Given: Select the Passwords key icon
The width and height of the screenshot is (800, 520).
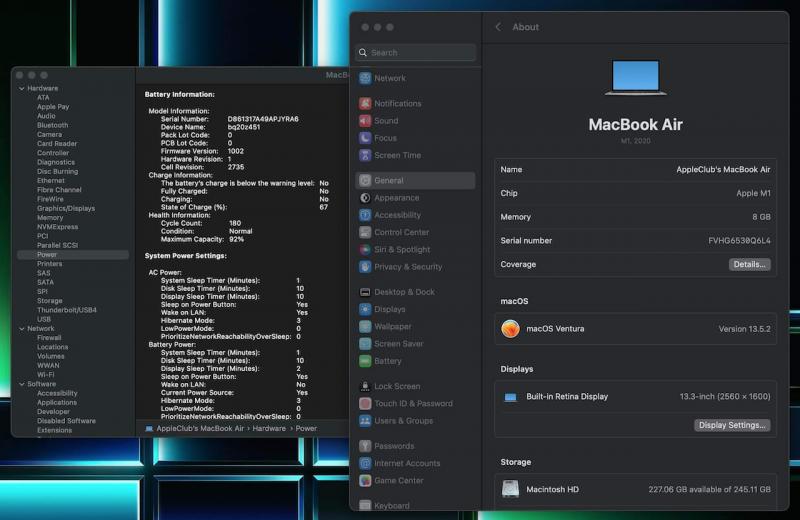Looking at the screenshot, I should point(365,446).
